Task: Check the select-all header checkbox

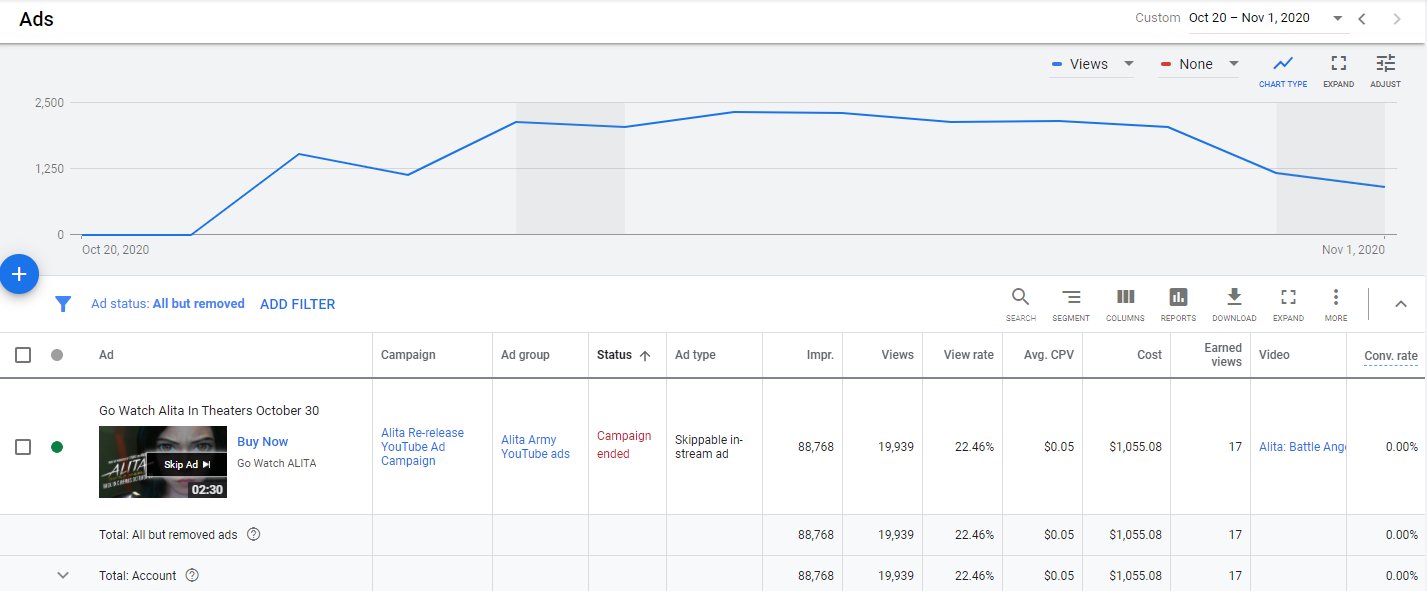Action: [23, 355]
